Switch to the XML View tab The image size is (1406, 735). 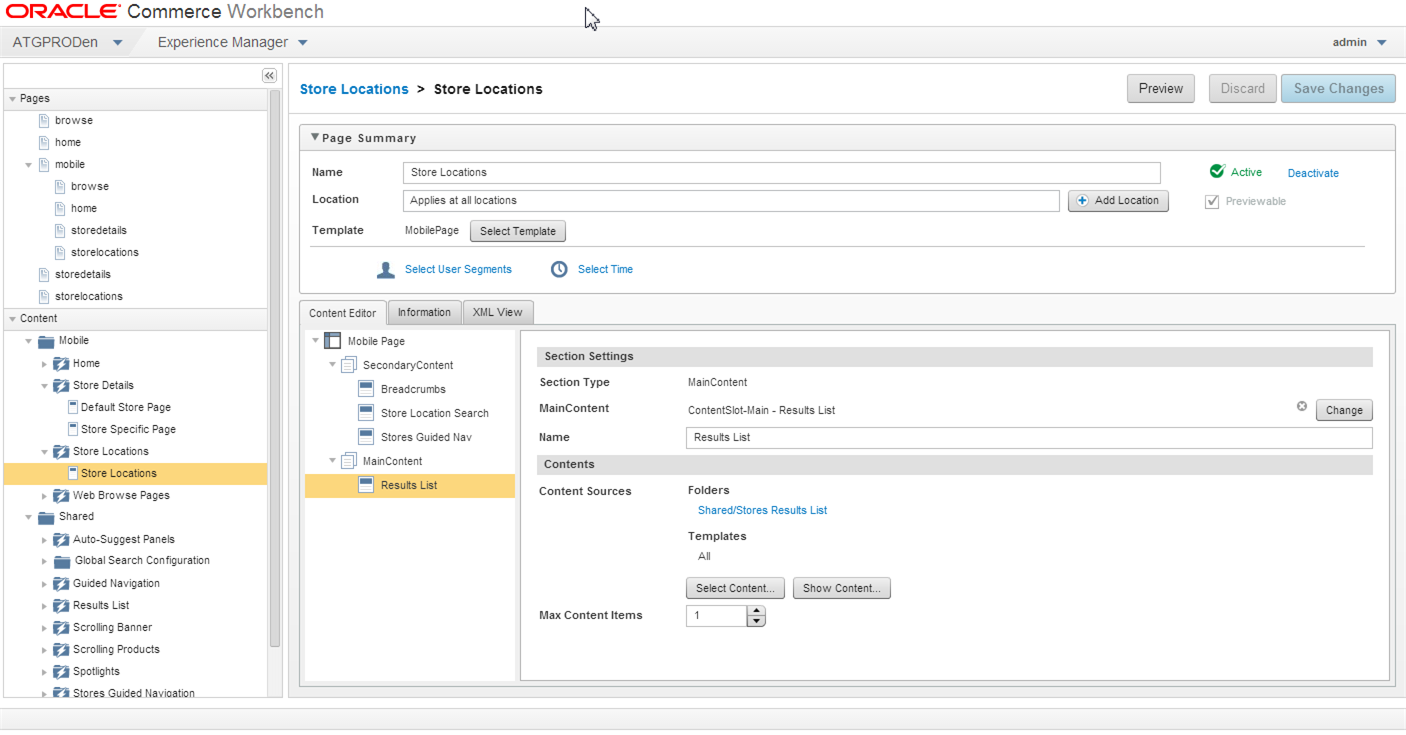click(498, 312)
